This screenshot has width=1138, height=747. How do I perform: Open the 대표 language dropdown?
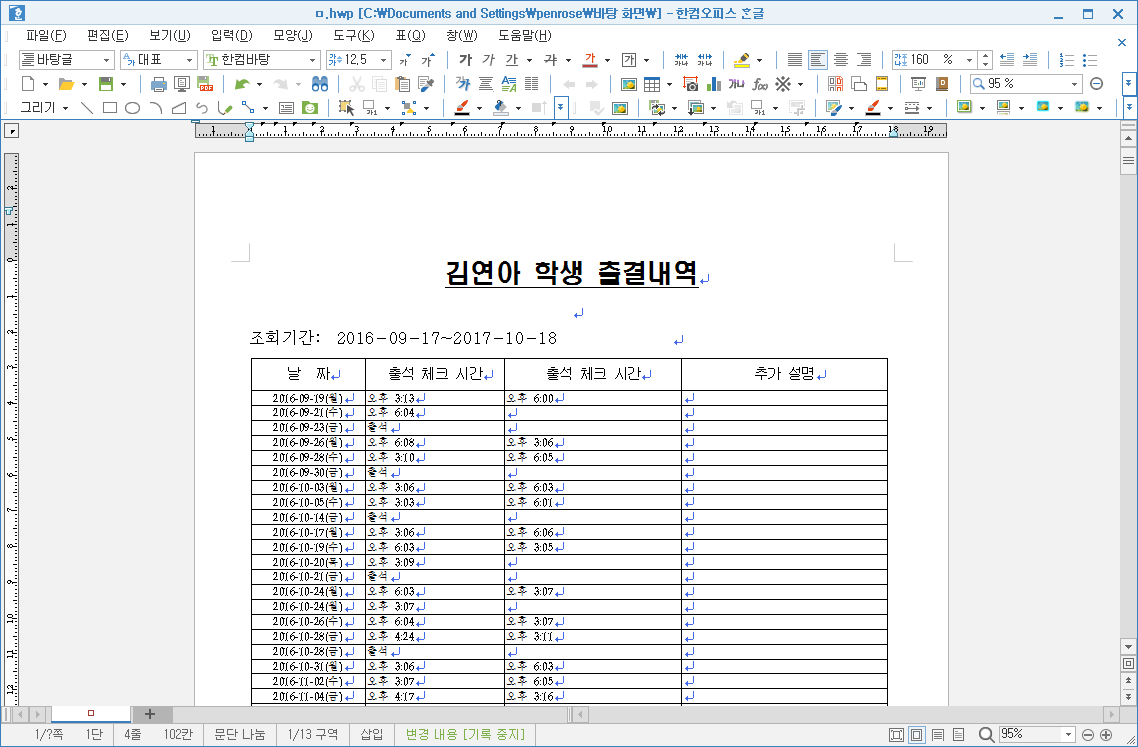(x=189, y=60)
